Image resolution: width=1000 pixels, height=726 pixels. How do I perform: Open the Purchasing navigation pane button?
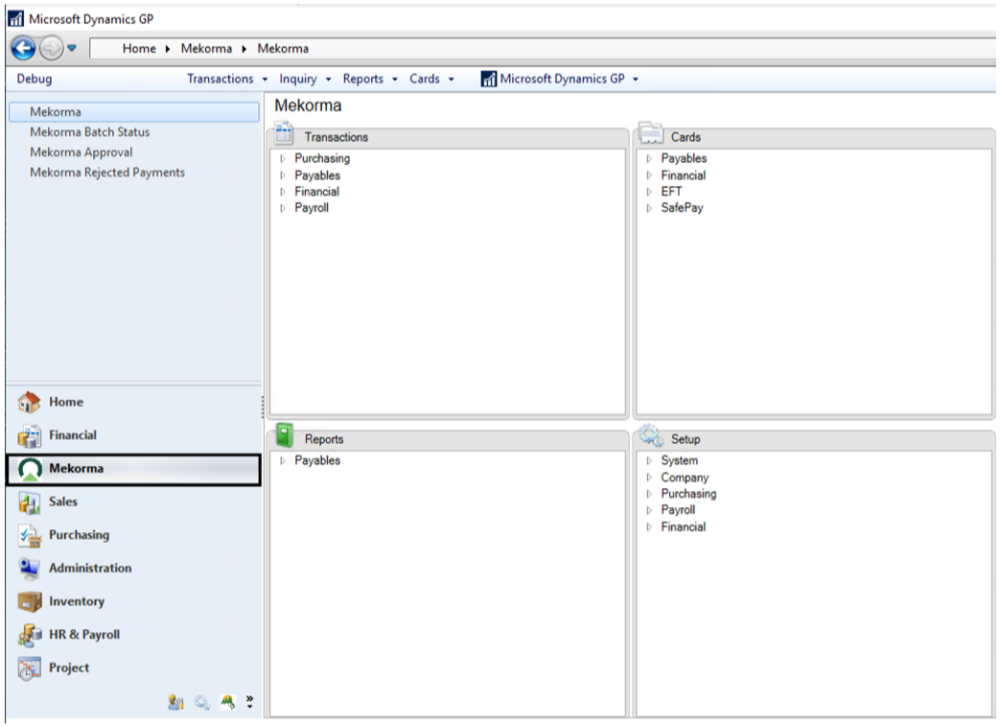point(133,535)
